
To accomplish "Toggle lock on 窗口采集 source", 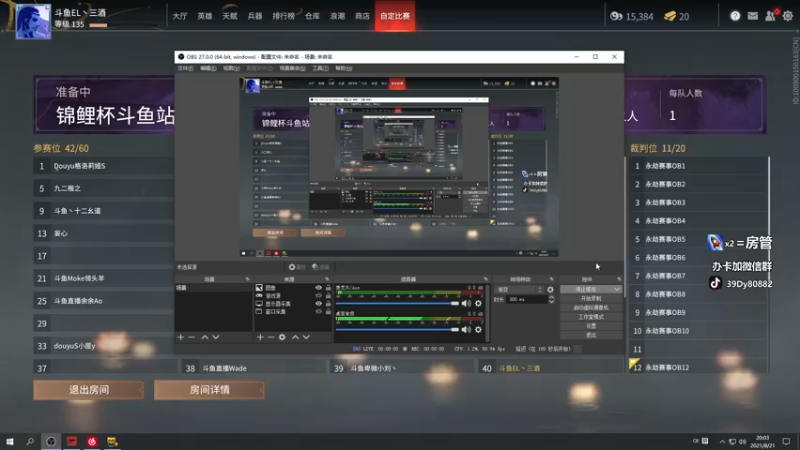I will [328, 311].
